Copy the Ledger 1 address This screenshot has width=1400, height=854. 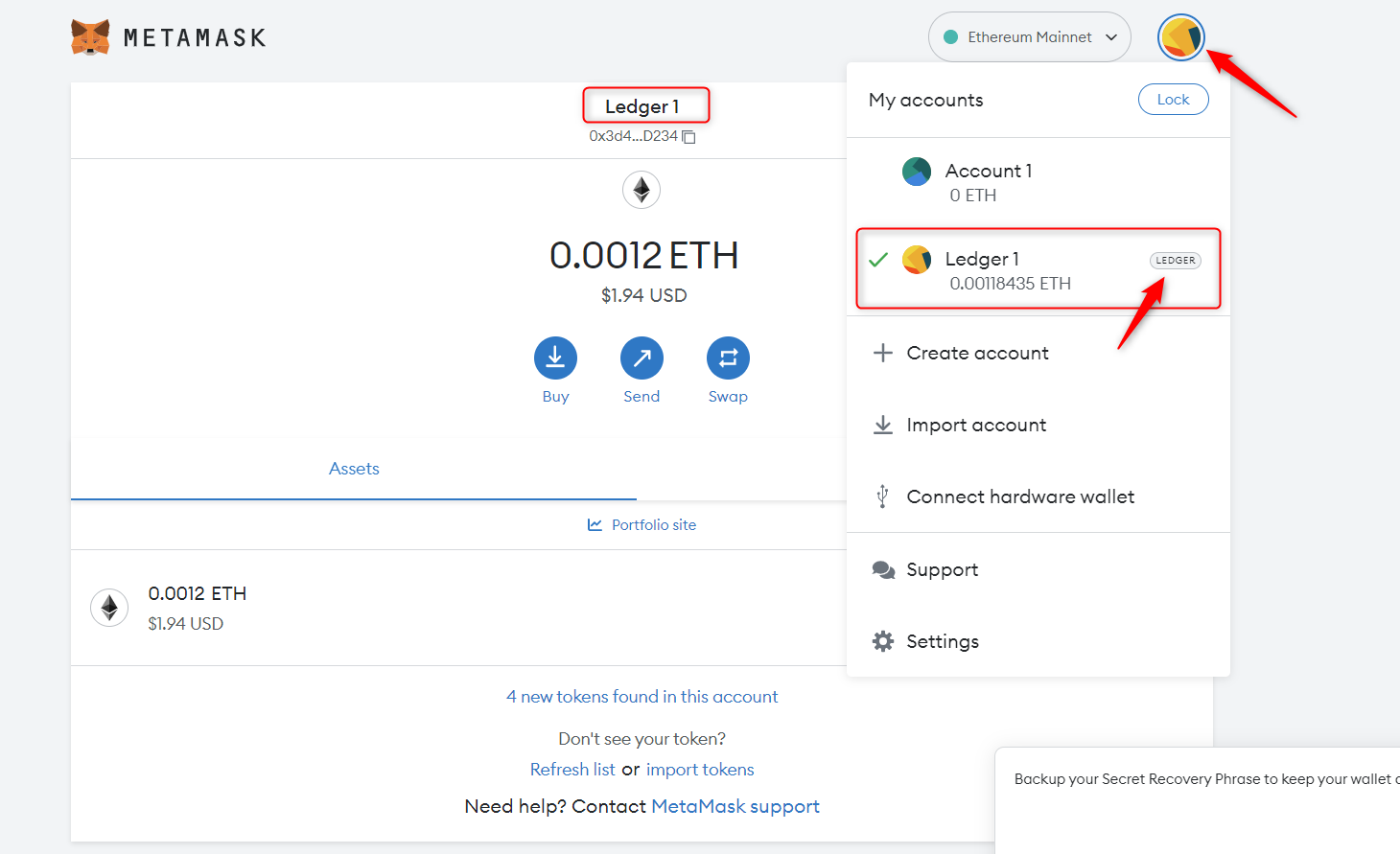[688, 137]
